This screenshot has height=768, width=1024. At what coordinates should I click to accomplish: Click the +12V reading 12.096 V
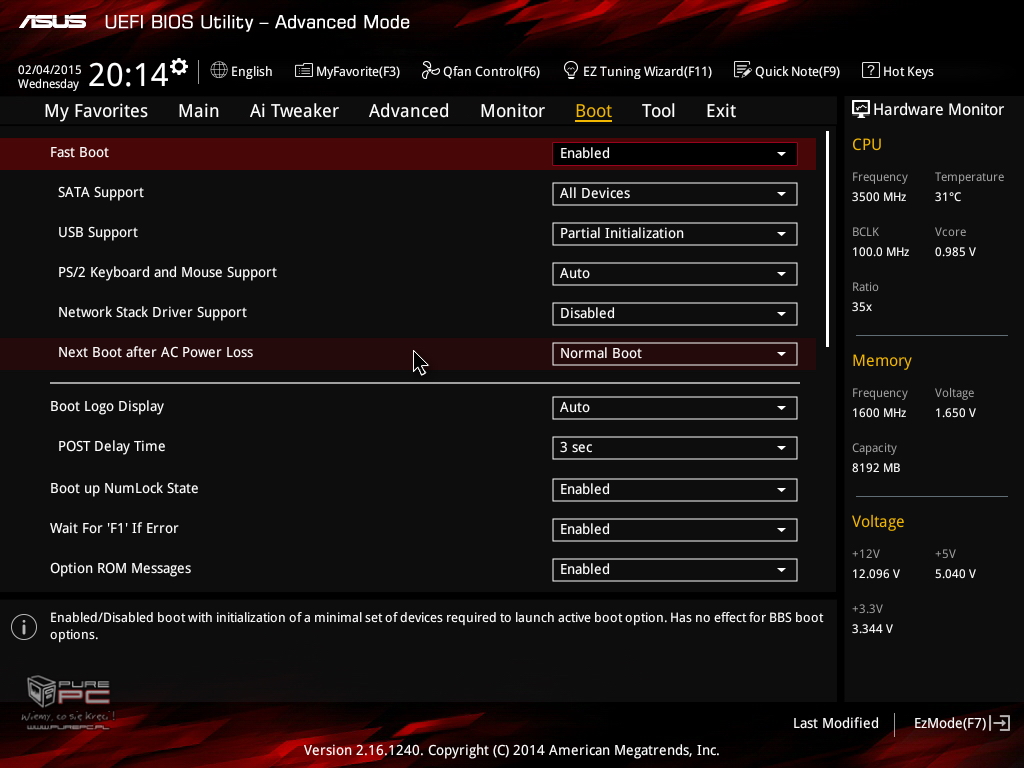(876, 574)
